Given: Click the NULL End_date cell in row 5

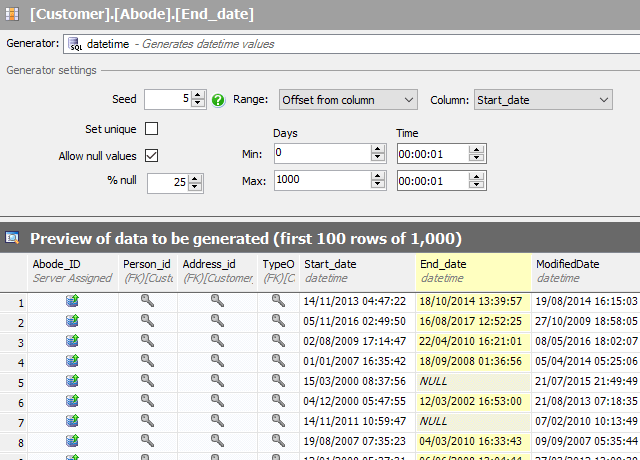Looking at the screenshot, I should pos(473,381).
